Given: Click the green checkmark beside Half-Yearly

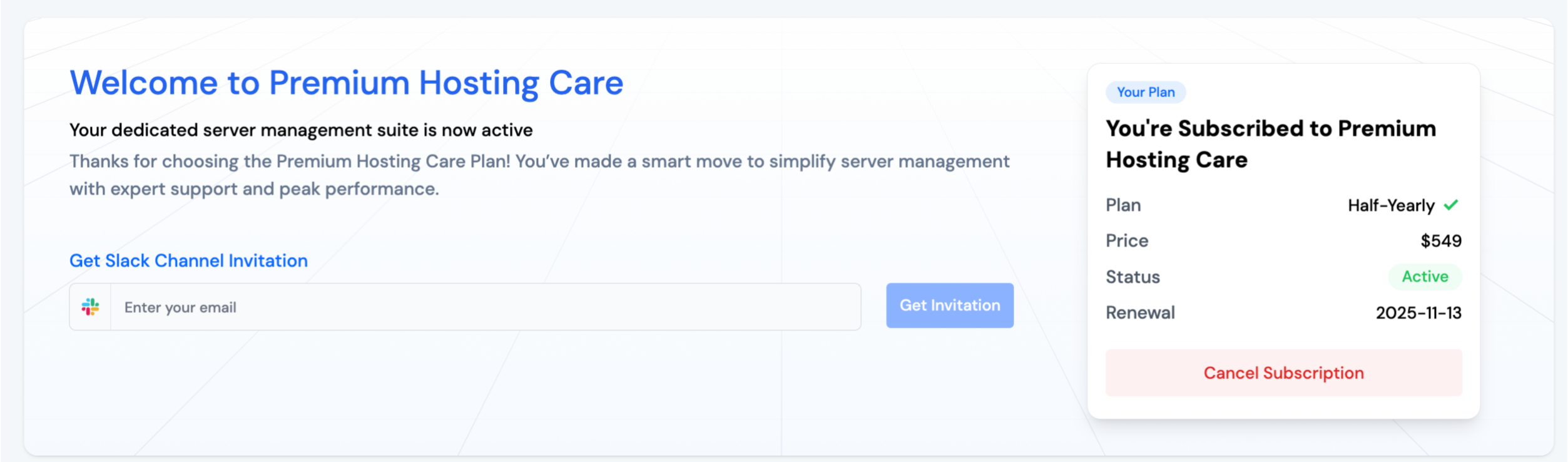Looking at the screenshot, I should point(1451,205).
